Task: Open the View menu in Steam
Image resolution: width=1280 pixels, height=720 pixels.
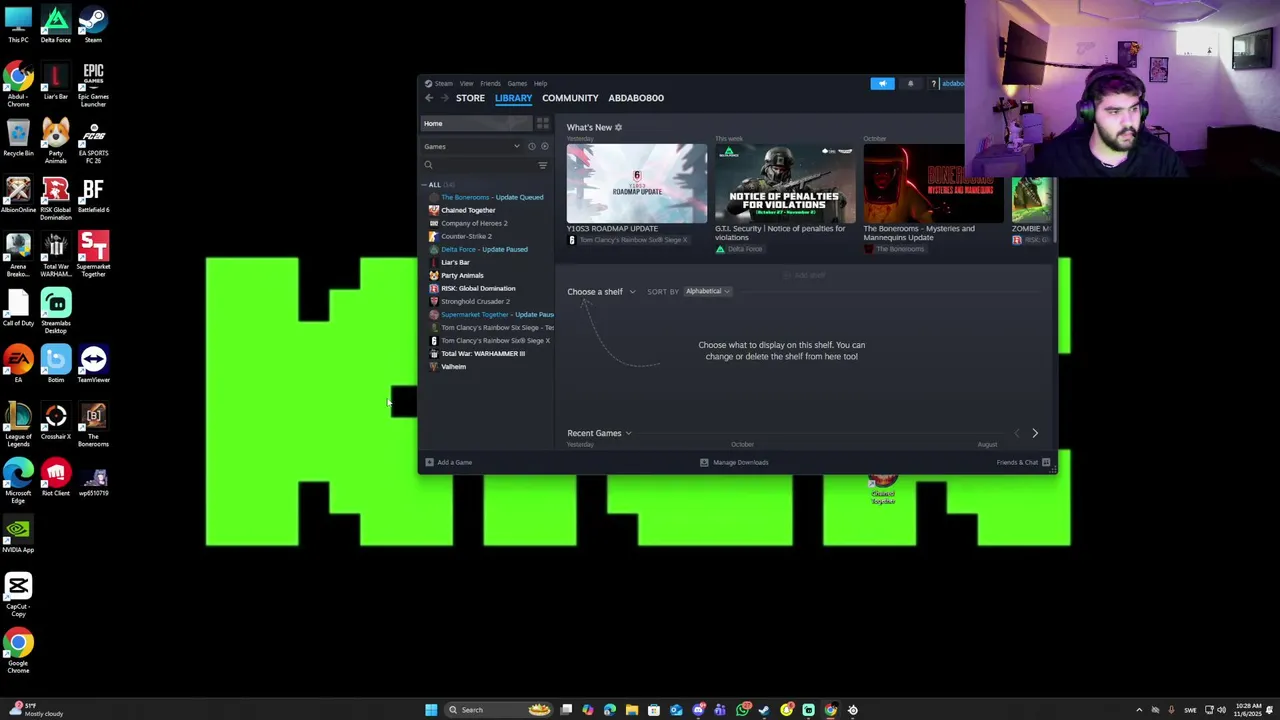Action: [x=467, y=84]
